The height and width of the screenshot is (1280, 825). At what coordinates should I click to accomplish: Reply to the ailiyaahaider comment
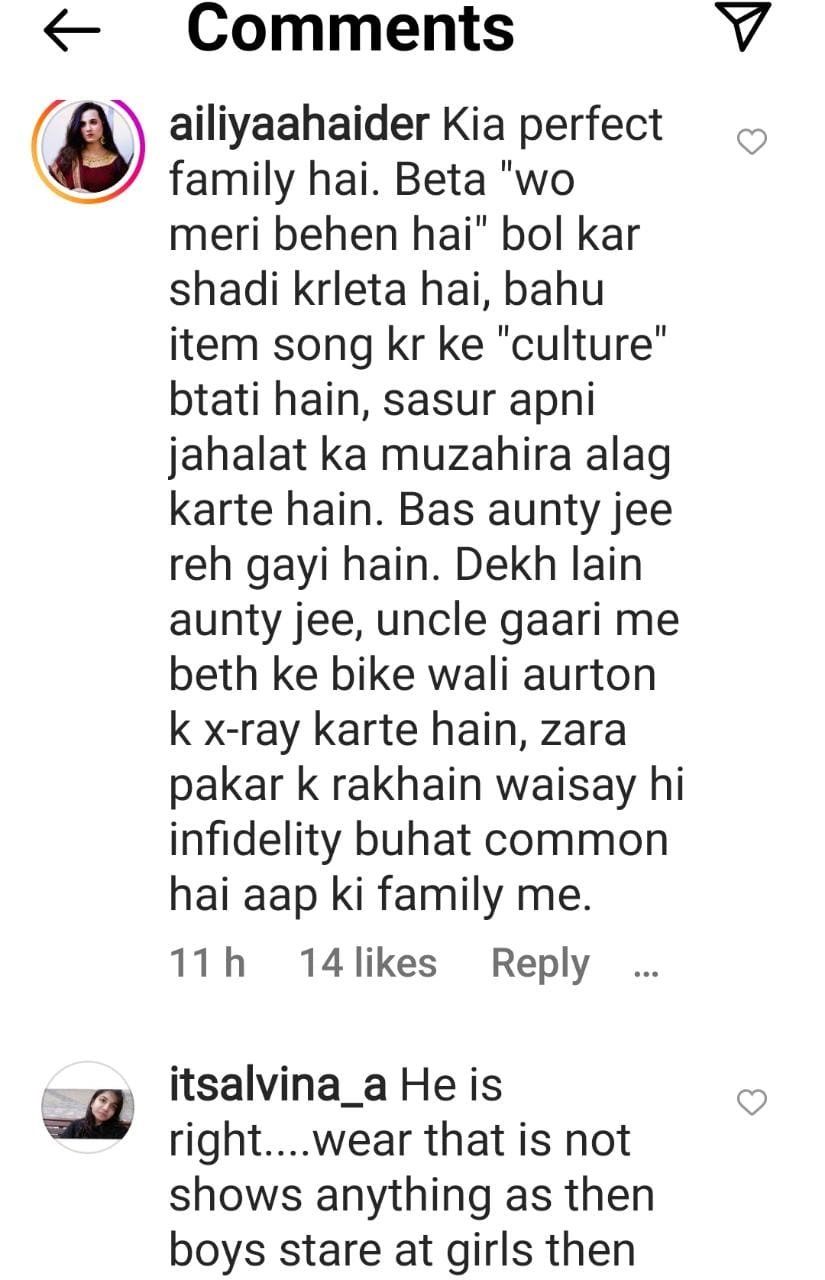(x=540, y=963)
